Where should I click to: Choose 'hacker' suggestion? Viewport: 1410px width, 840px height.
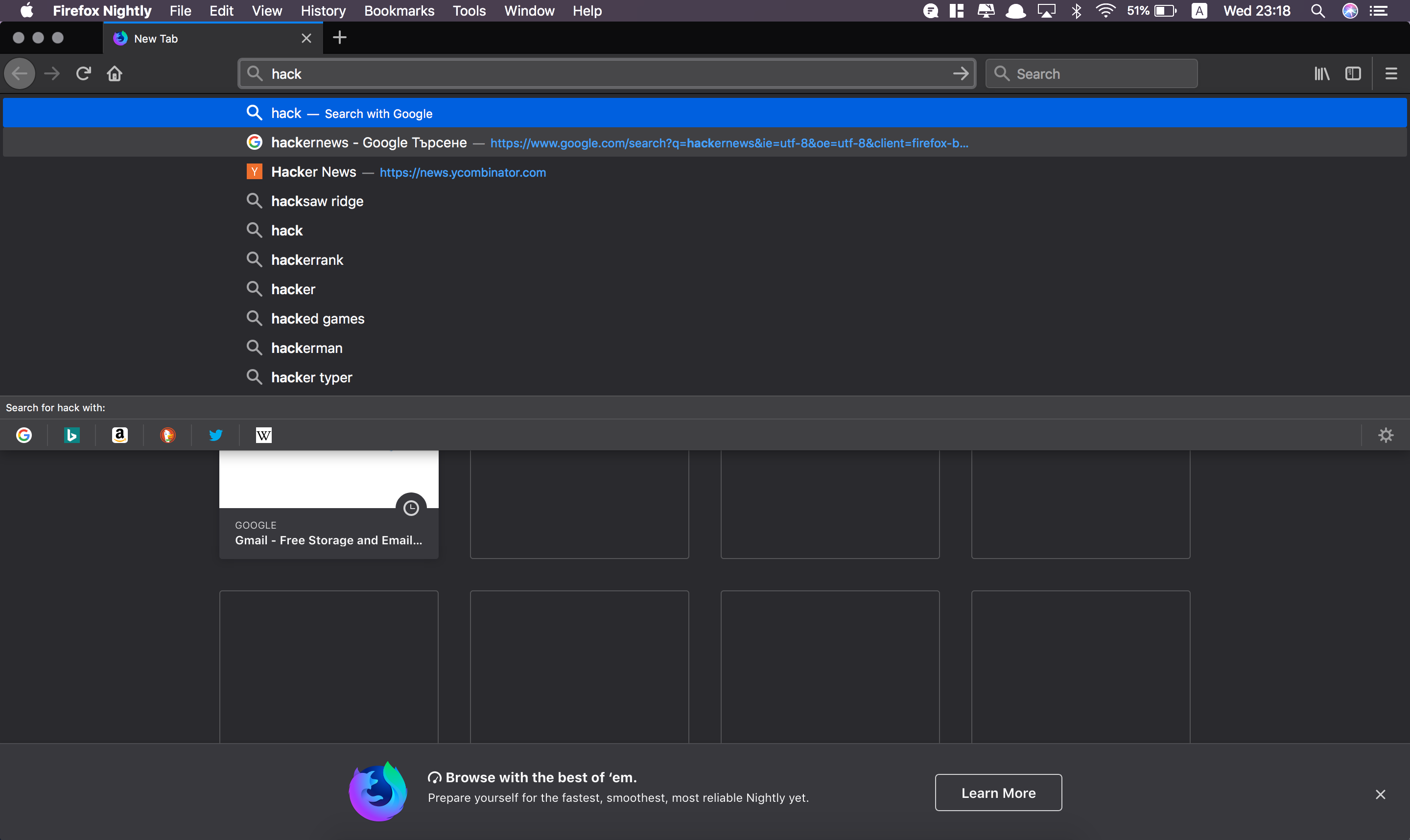click(x=705, y=289)
